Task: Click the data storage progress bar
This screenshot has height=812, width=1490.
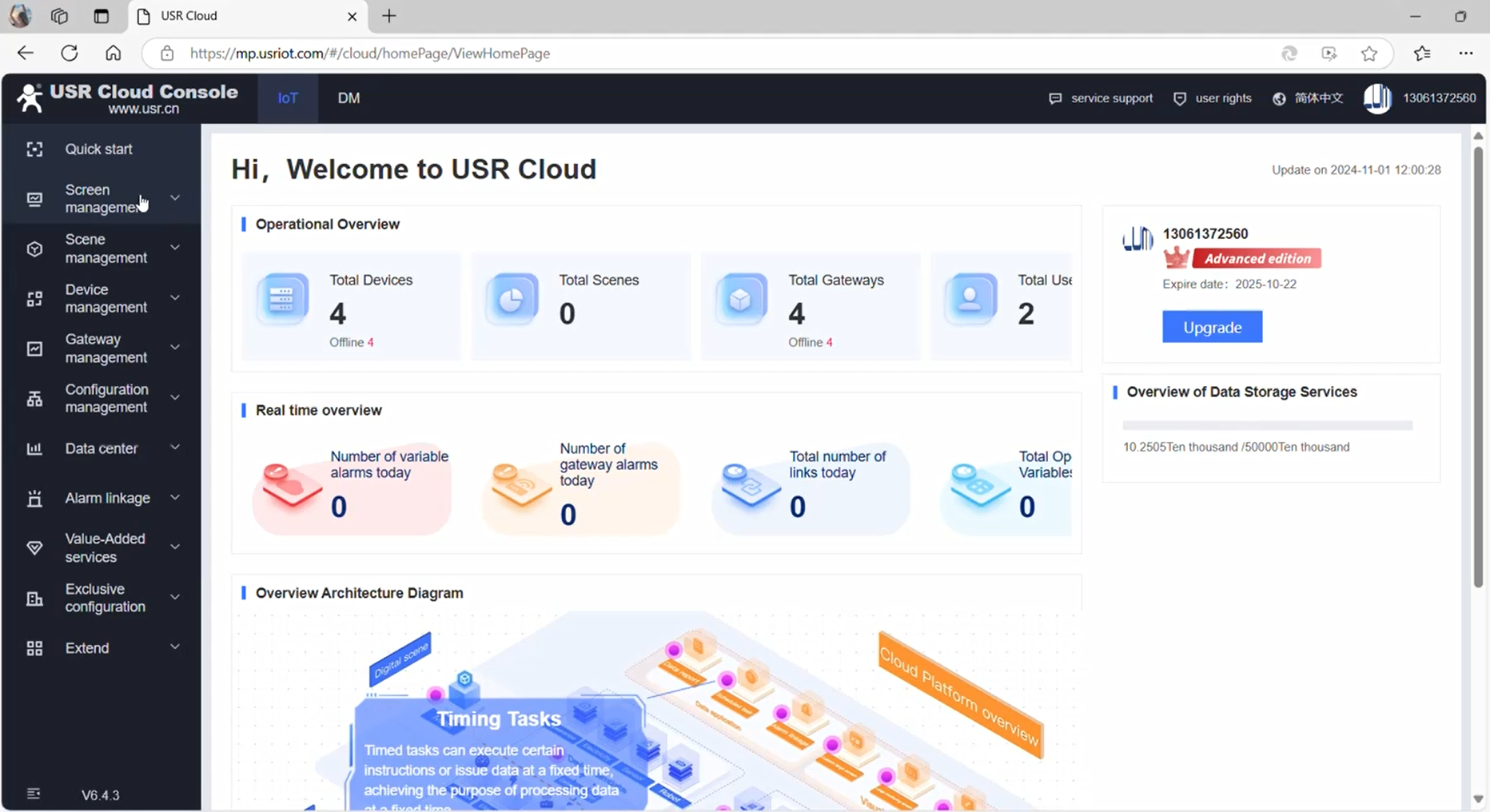Action: pos(1267,426)
